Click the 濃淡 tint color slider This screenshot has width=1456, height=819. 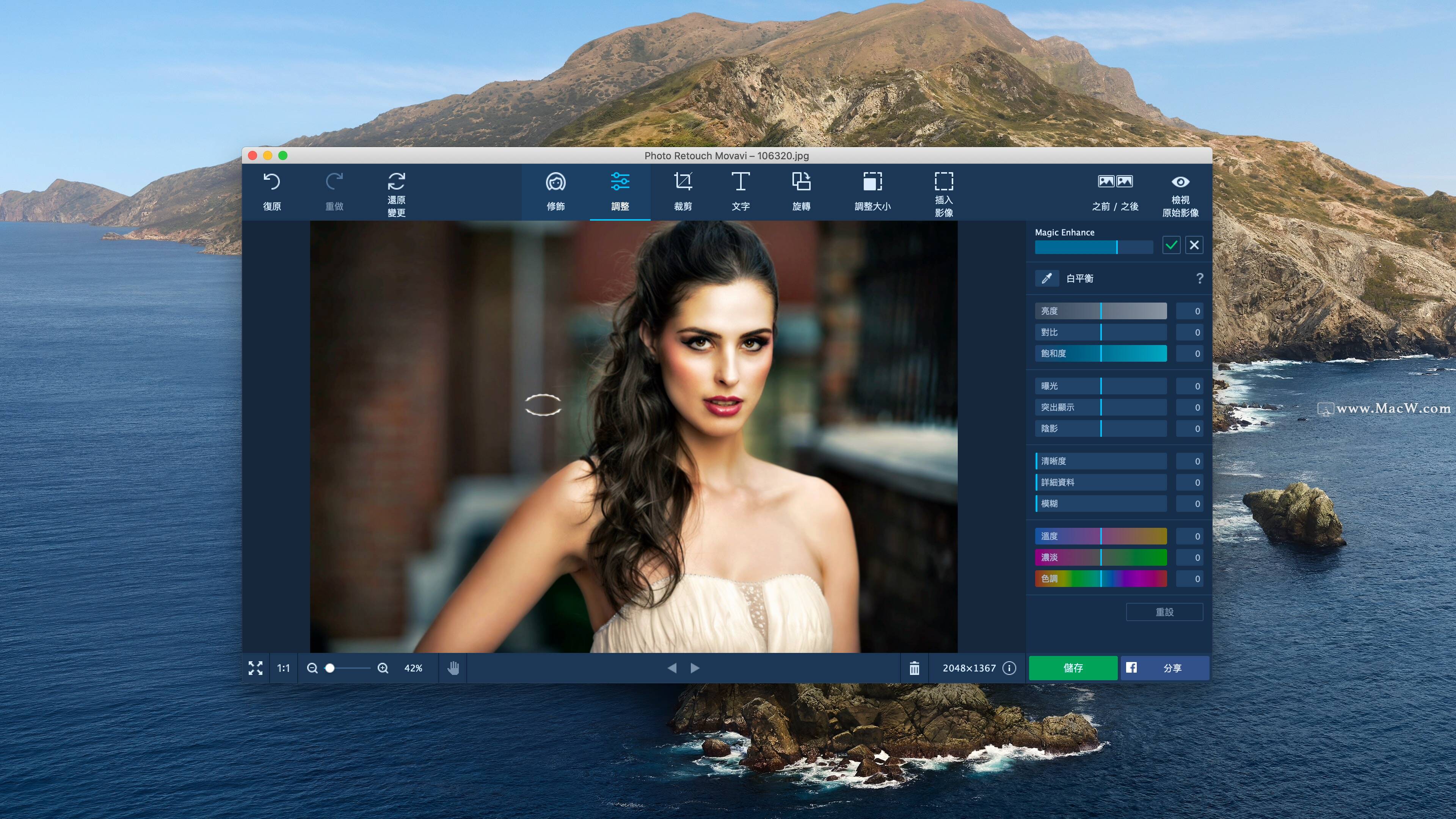tap(1100, 557)
